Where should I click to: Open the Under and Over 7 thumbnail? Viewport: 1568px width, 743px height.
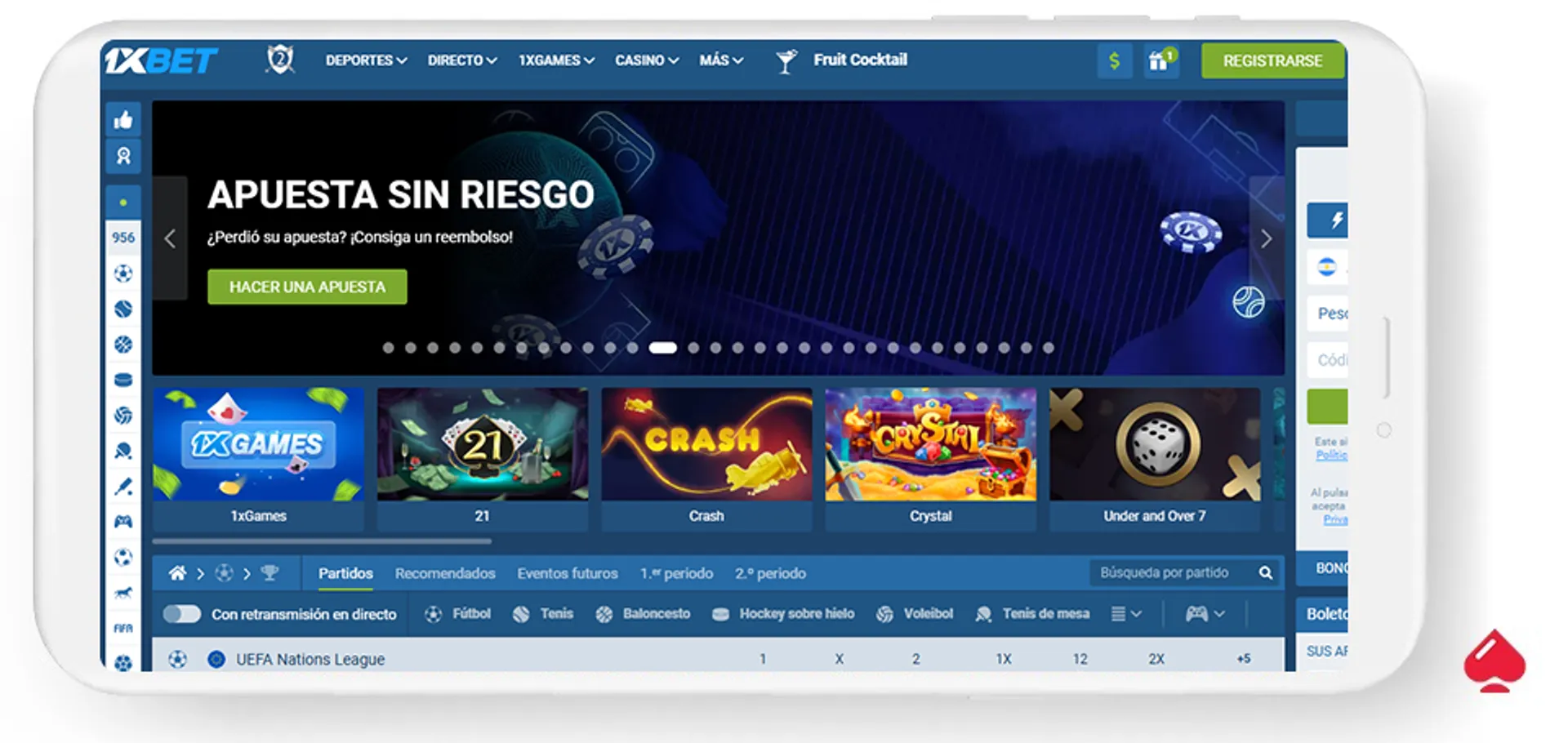(x=1155, y=459)
